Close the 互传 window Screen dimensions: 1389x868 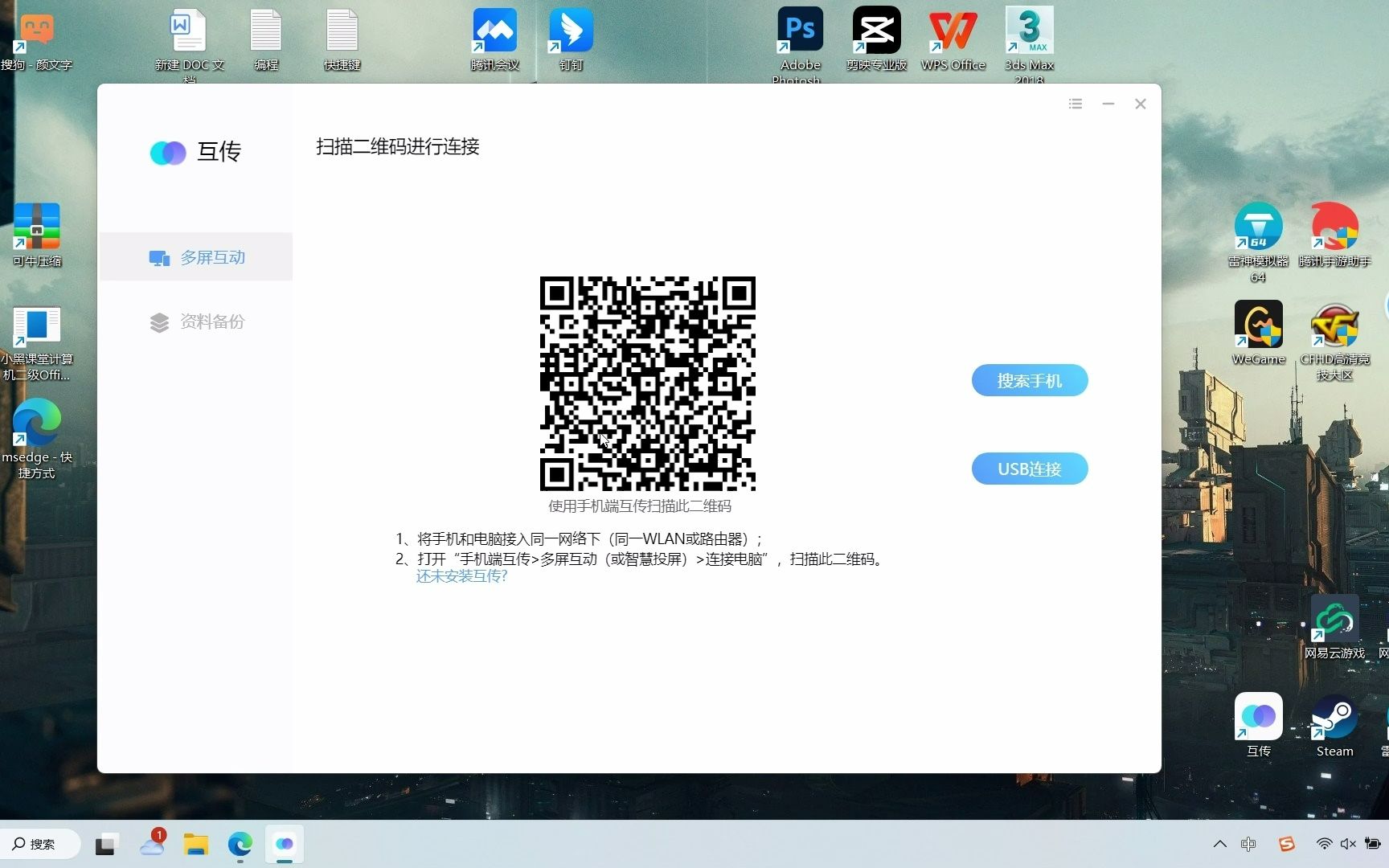click(1140, 104)
